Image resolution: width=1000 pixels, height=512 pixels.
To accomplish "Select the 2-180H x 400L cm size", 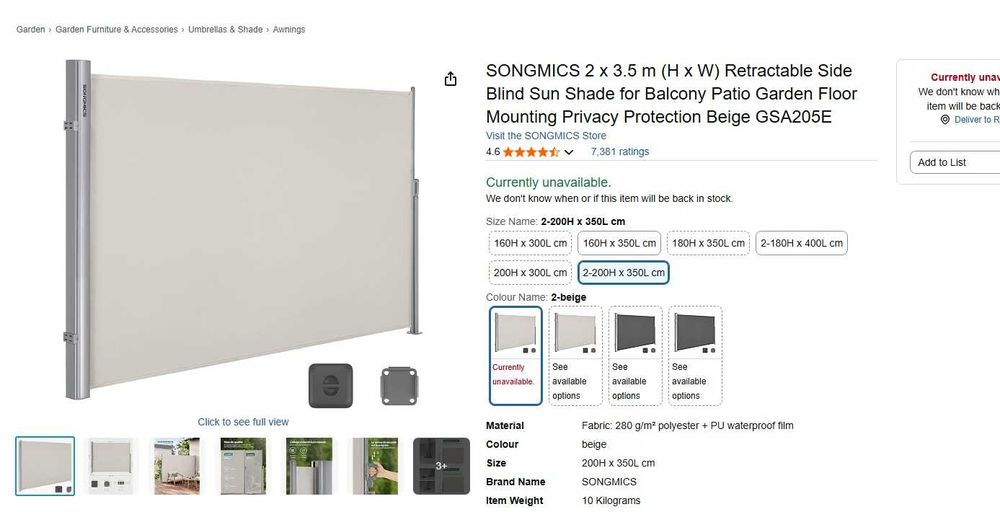I will (802, 243).
